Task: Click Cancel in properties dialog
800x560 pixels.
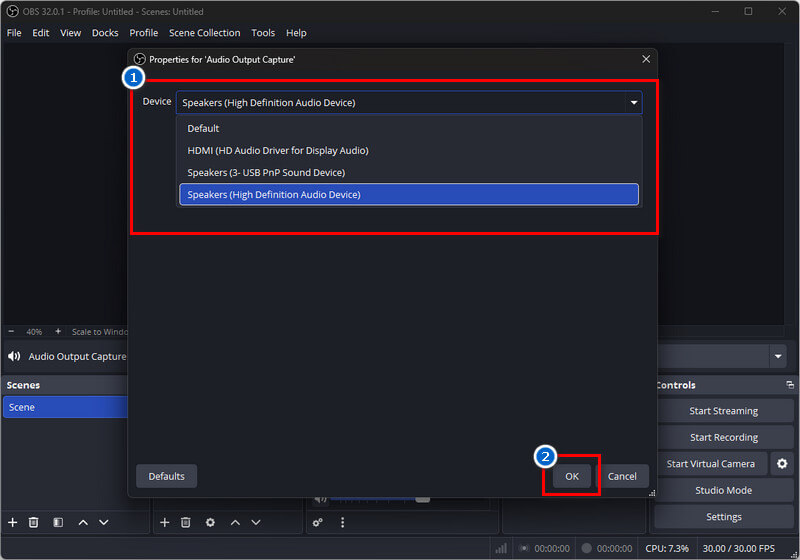Action: [x=622, y=476]
